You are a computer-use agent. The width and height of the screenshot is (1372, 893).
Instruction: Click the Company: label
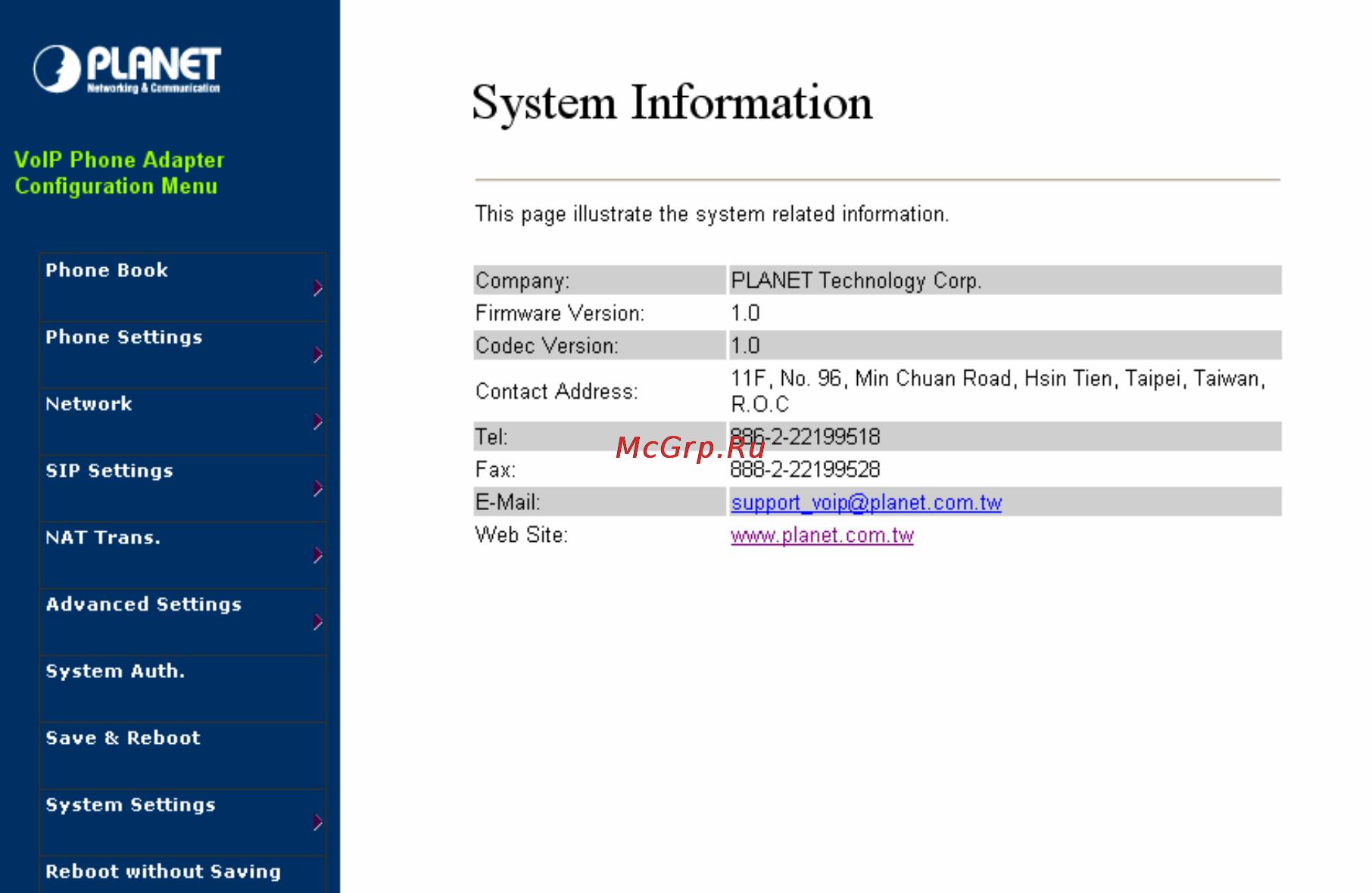[x=522, y=281]
